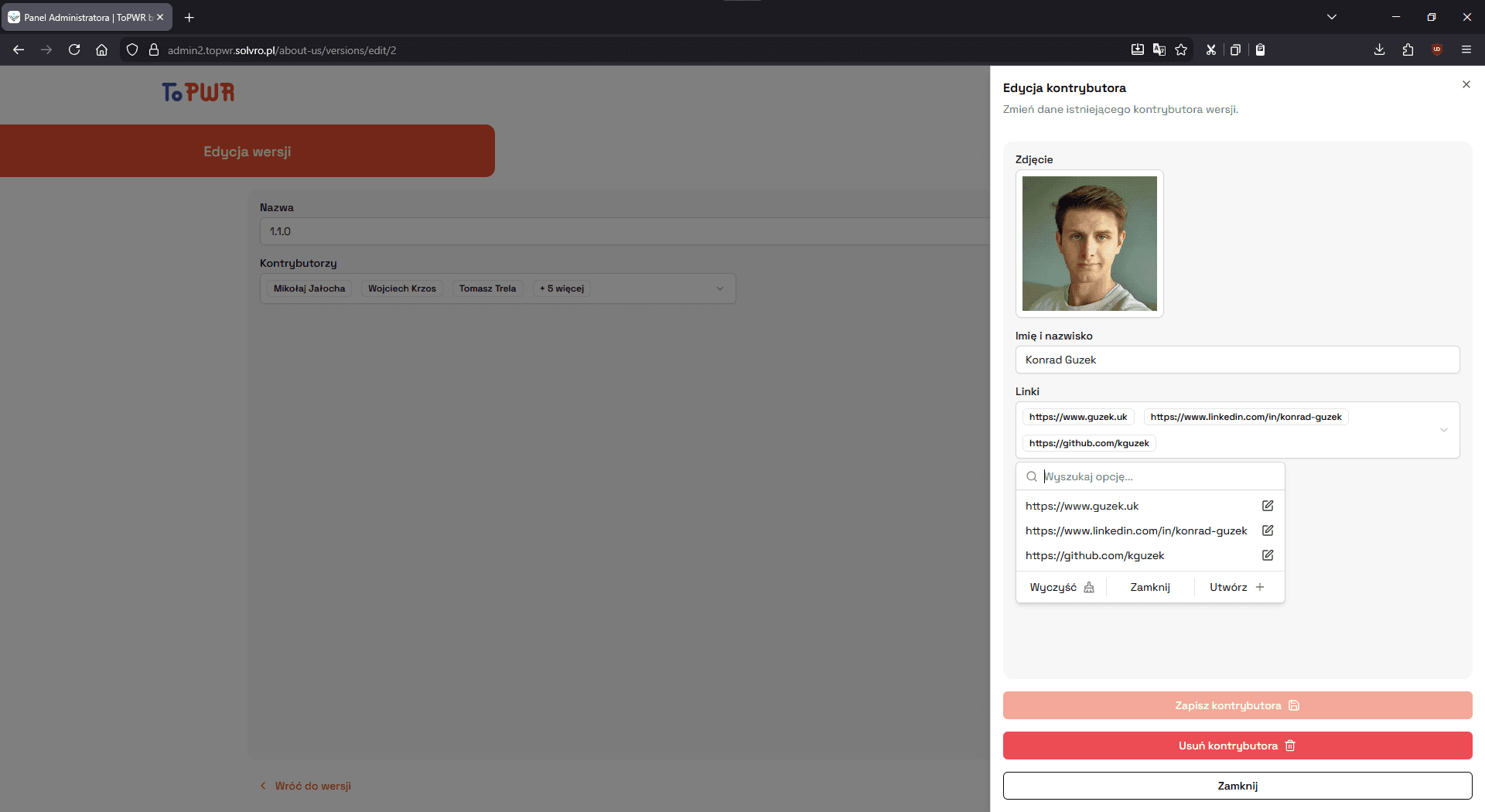Bookmark the page with the star icon
This screenshot has height=812, width=1485.
click(x=1181, y=49)
